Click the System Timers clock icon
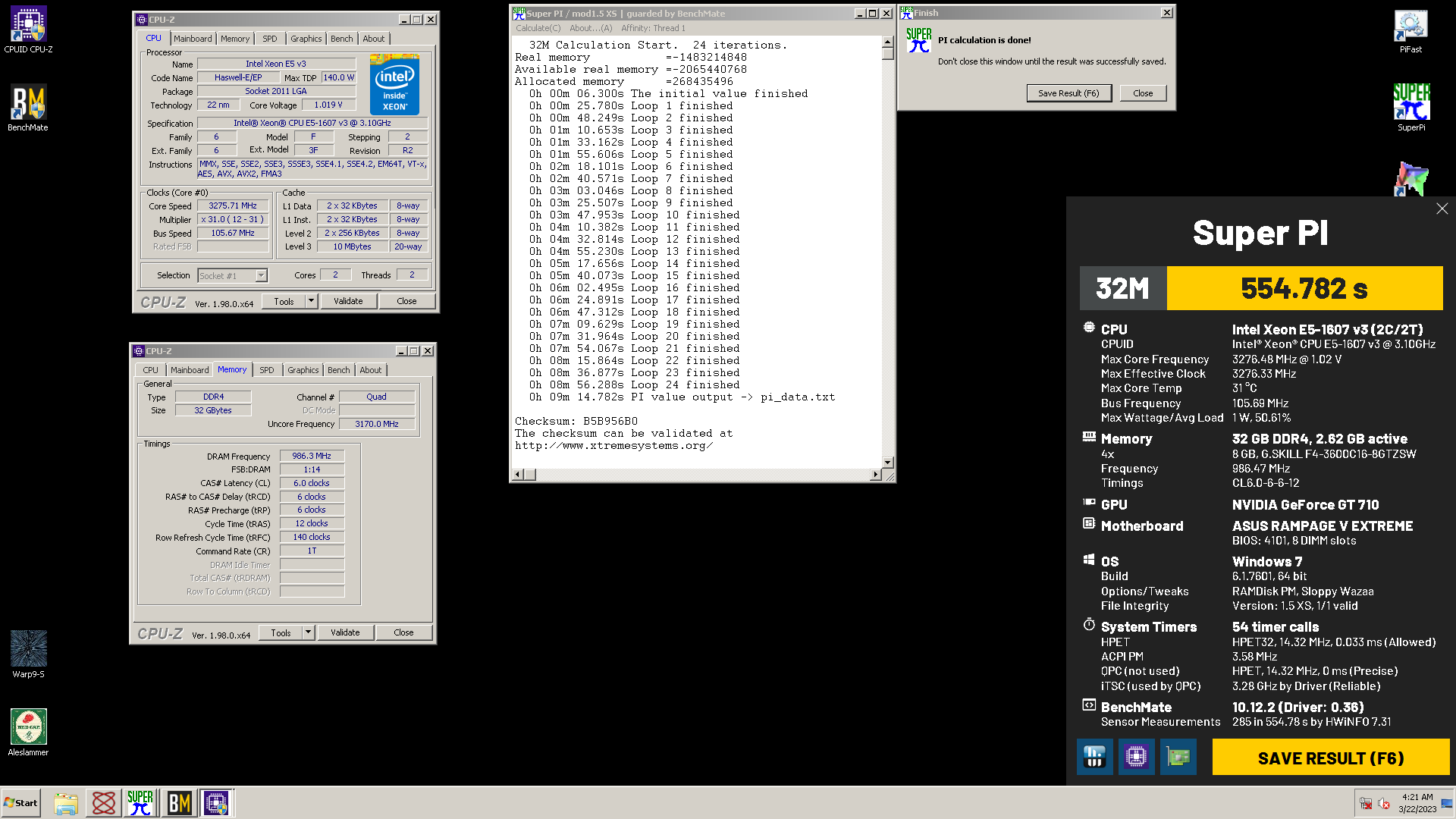This screenshot has height=819, width=1456. point(1089,625)
